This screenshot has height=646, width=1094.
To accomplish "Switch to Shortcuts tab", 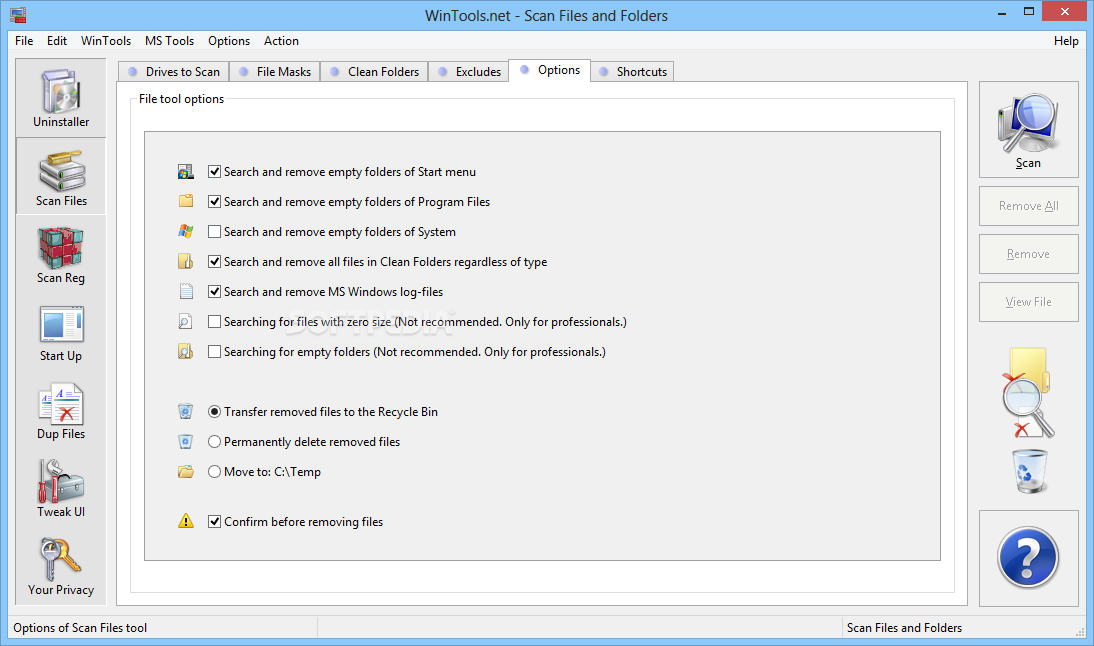I will coord(633,72).
